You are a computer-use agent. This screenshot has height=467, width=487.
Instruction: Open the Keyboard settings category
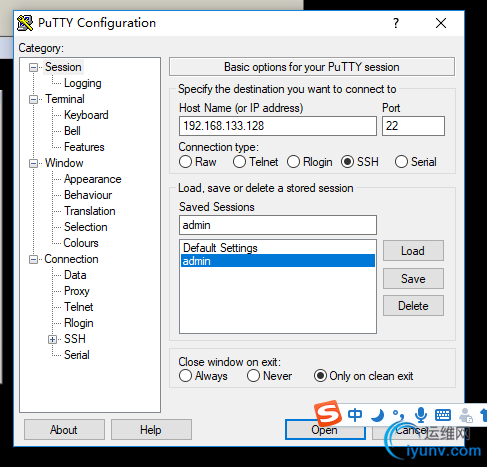click(x=86, y=115)
